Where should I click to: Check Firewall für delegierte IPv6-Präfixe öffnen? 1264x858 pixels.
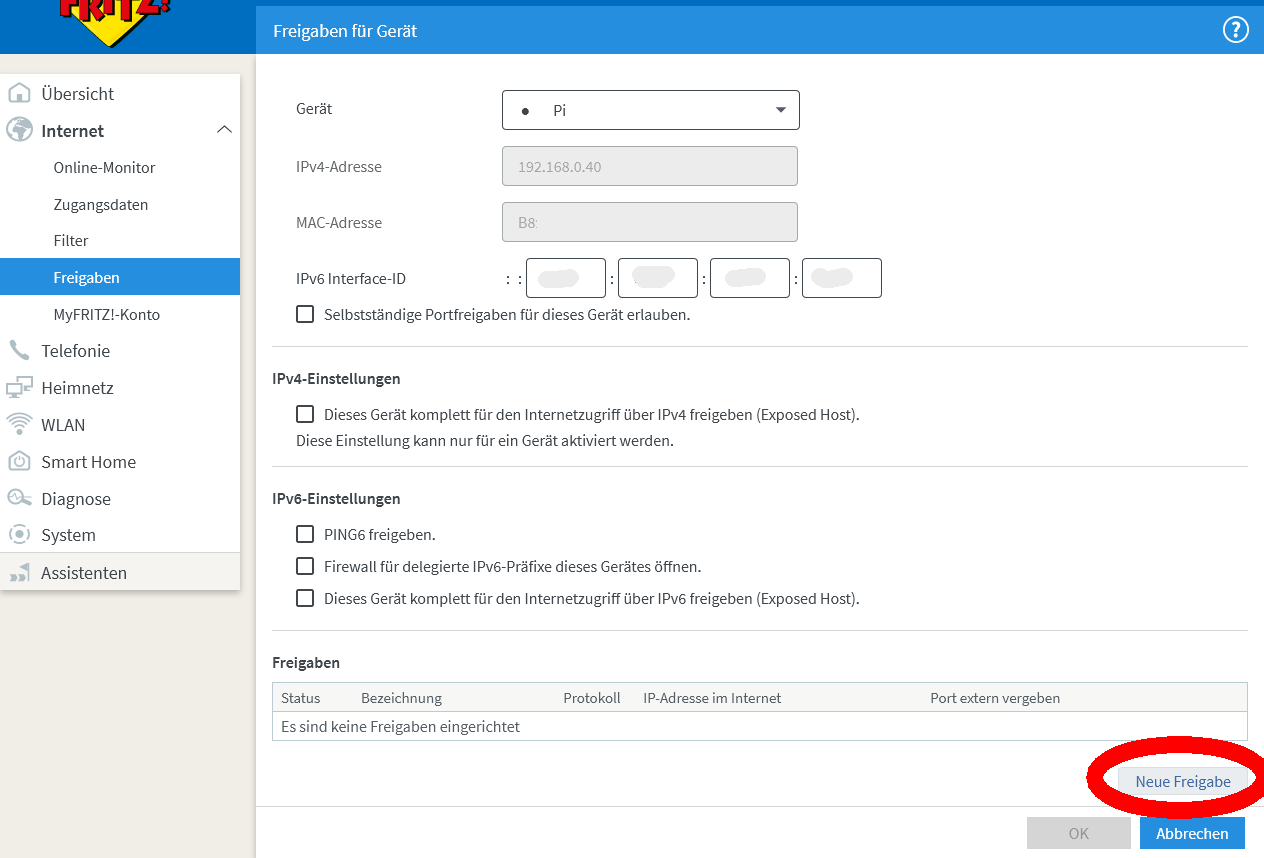point(305,566)
